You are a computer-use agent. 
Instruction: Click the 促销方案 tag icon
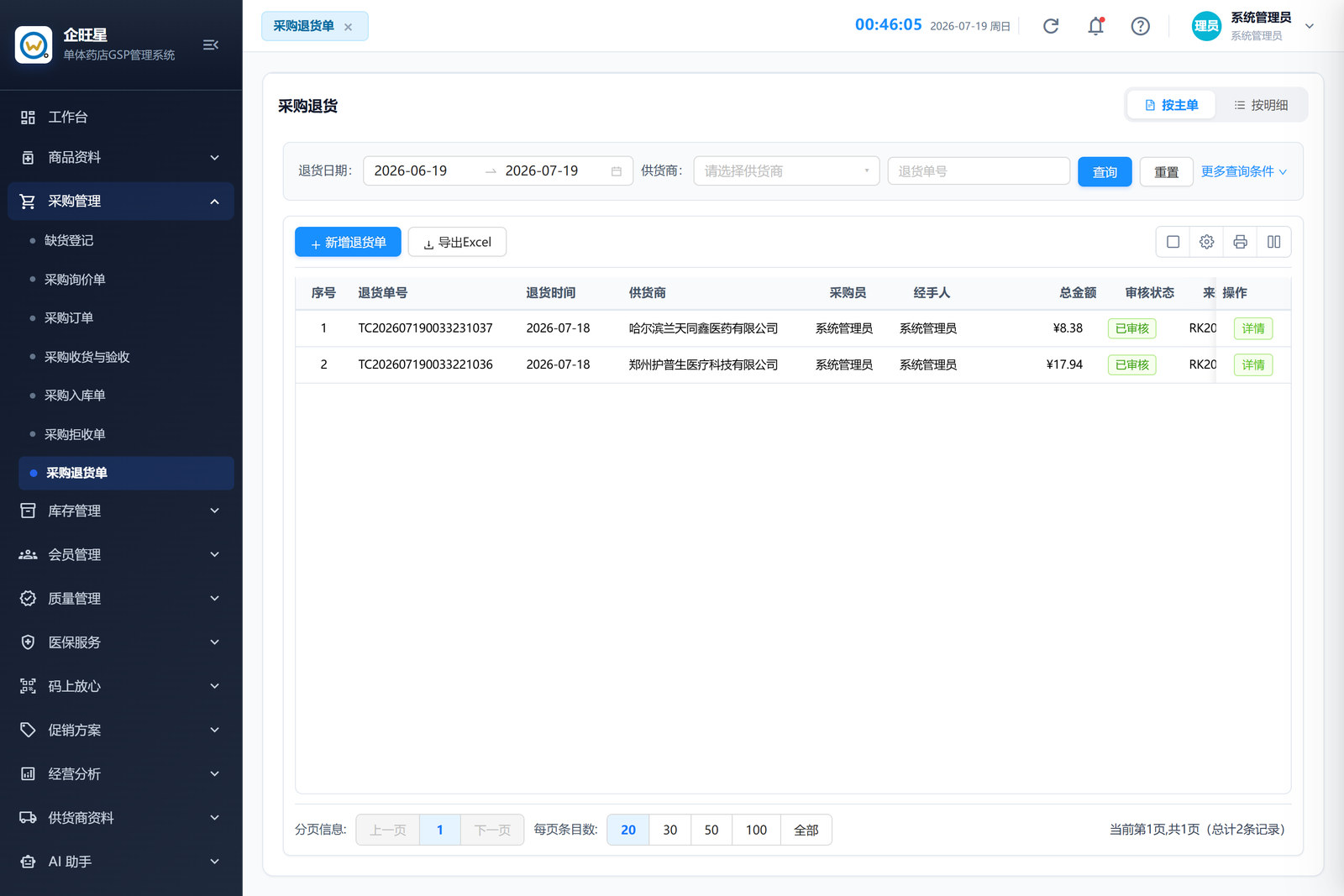point(28,730)
